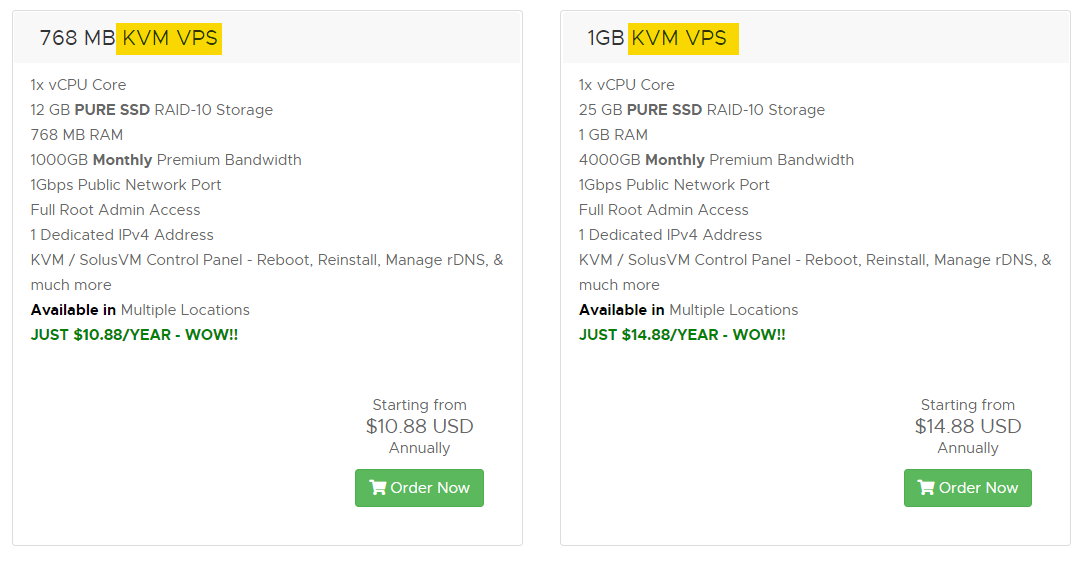
Task: Click "4000GB Monthly Premium Bandwidth" text
Action: click(716, 160)
